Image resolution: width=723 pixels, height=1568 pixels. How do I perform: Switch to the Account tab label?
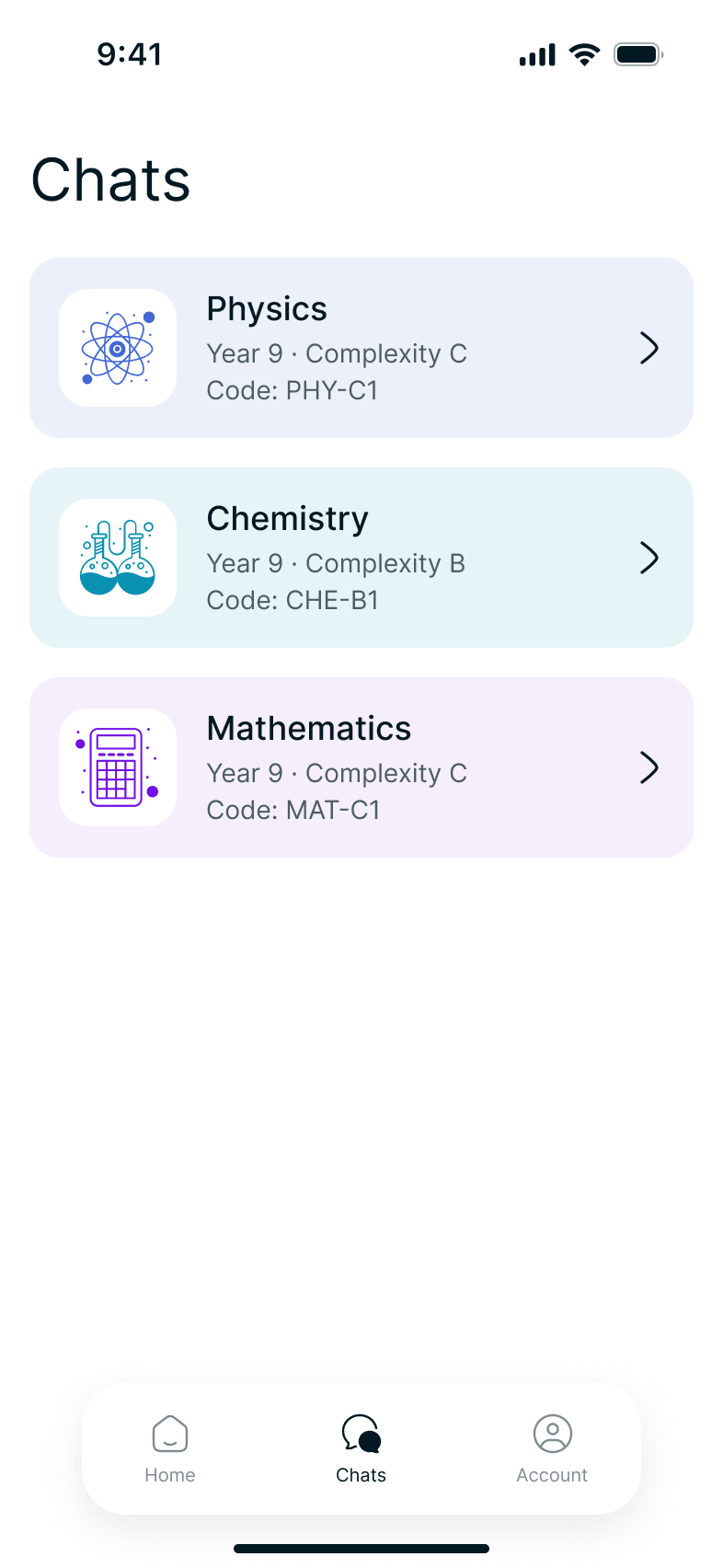(552, 1475)
